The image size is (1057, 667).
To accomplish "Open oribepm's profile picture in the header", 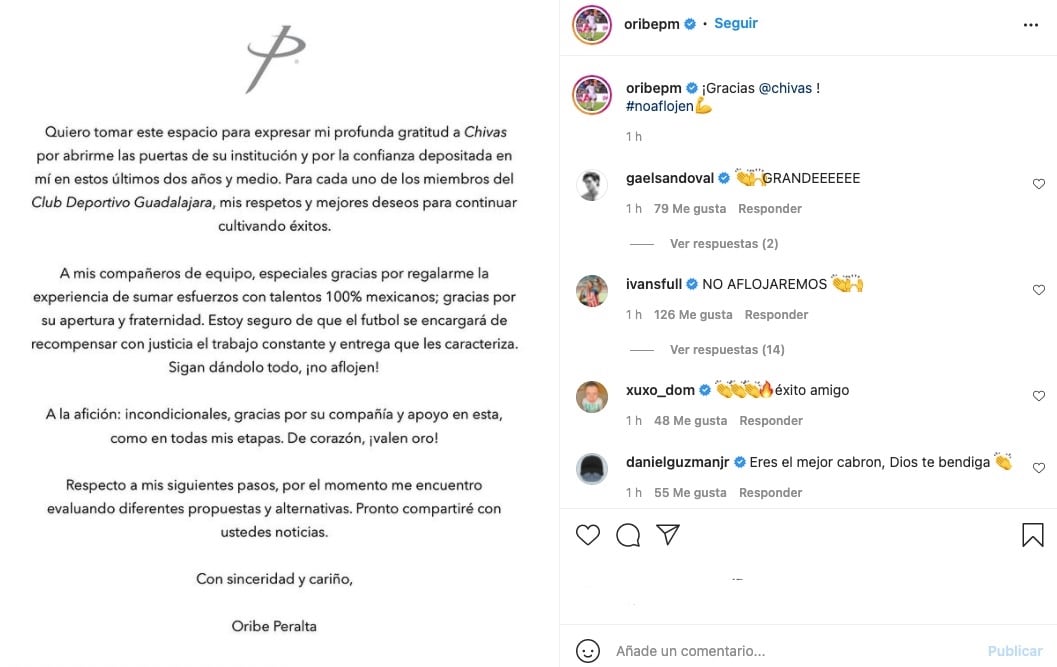I will (592, 25).
